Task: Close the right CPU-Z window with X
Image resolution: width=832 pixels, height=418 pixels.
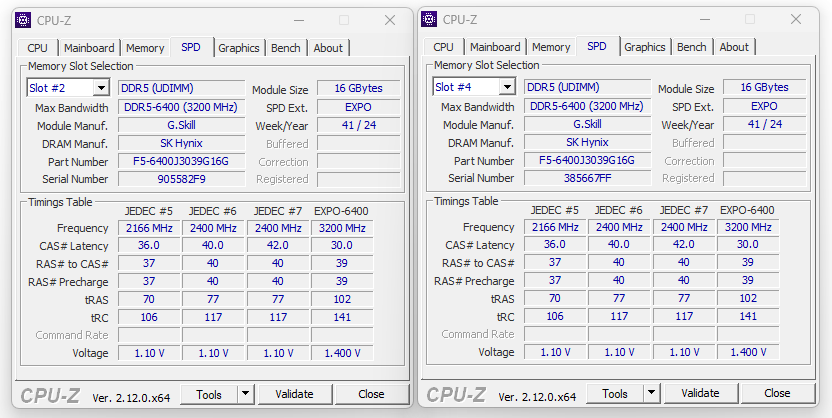Action: click(x=796, y=19)
